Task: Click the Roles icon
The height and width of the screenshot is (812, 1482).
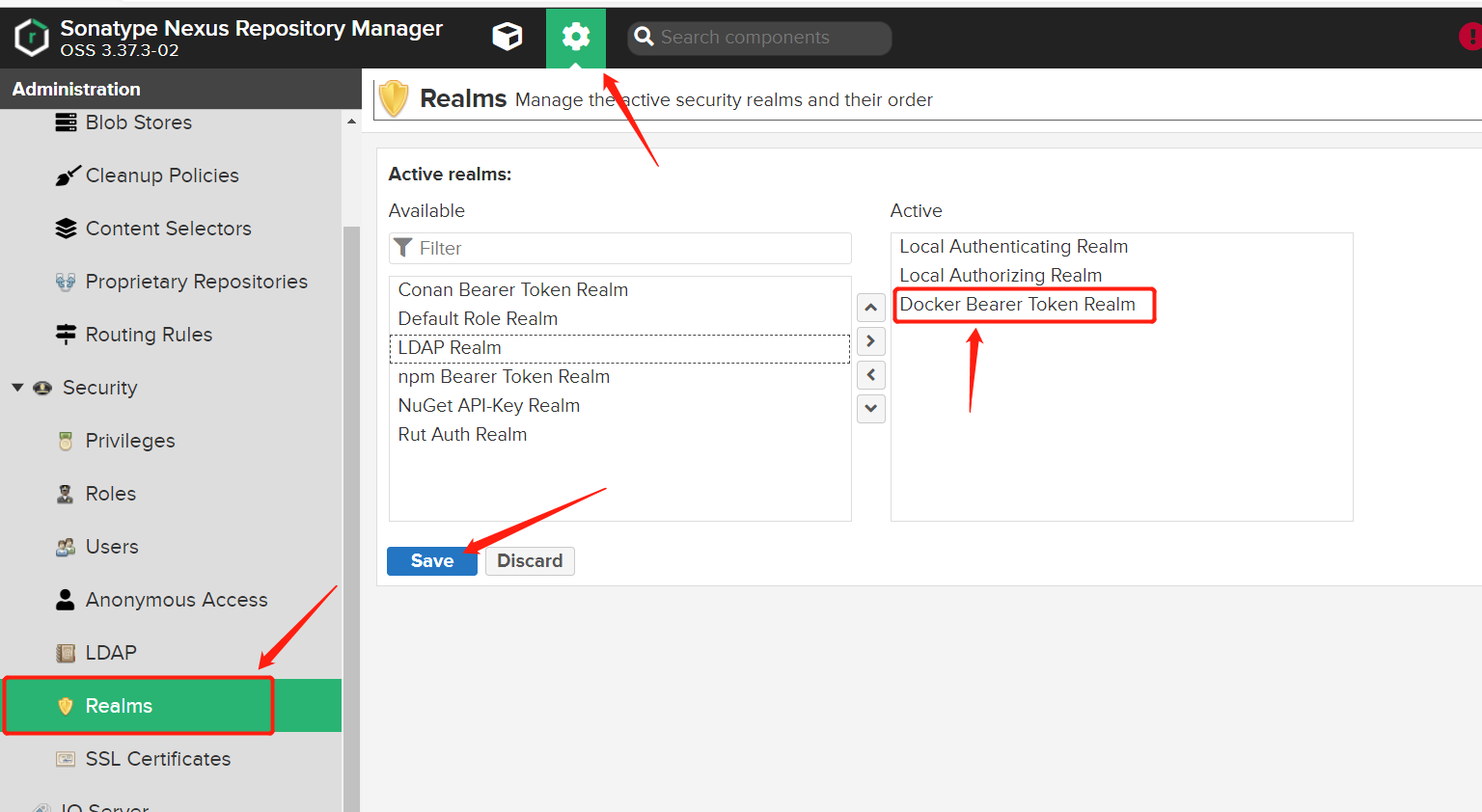Action: [x=66, y=494]
